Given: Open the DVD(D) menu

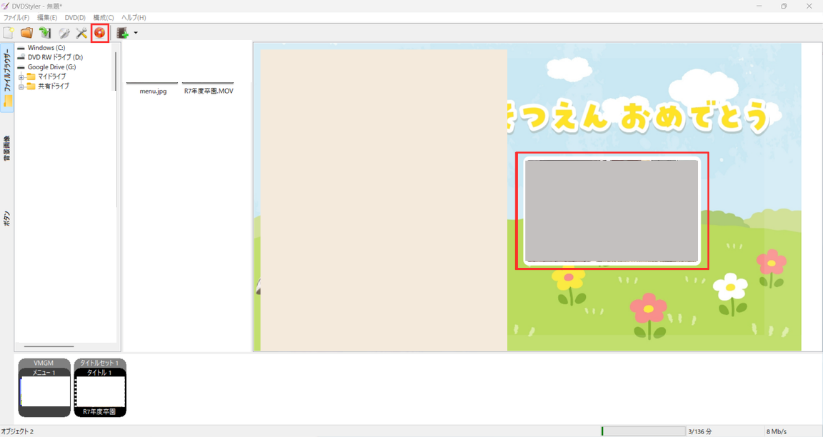Looking at the screenshot, I should [x=75, y=18].
